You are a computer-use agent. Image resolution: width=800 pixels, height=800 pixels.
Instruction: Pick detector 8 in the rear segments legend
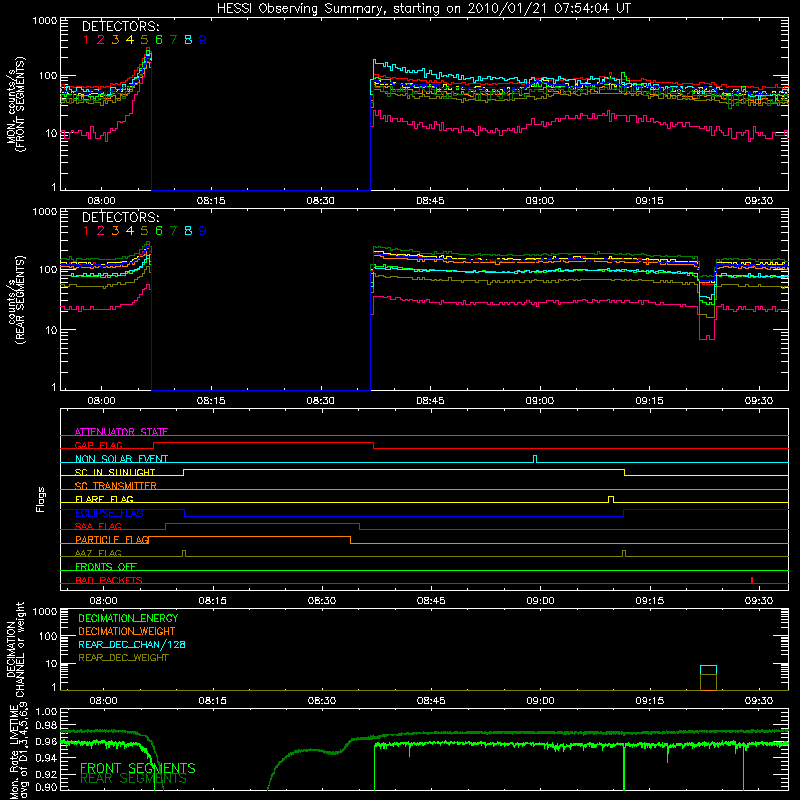click(x=188, y=231)
